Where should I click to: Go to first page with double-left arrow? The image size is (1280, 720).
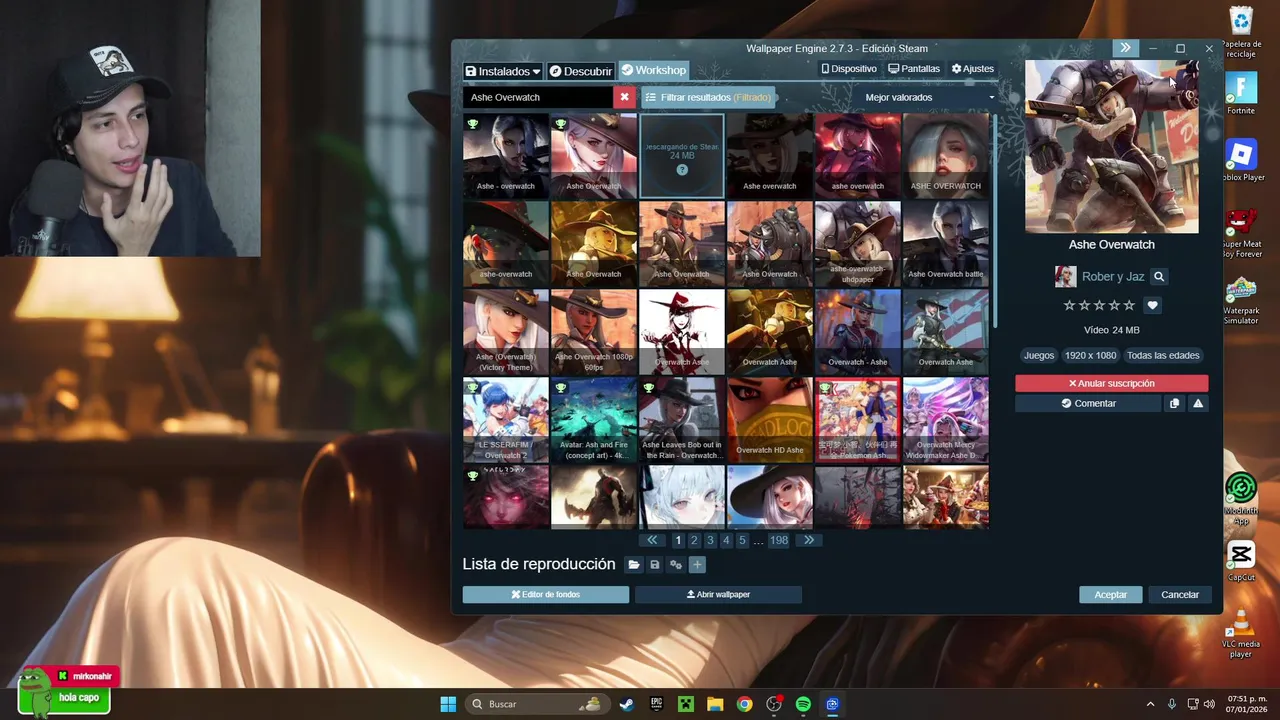point(653,540)
